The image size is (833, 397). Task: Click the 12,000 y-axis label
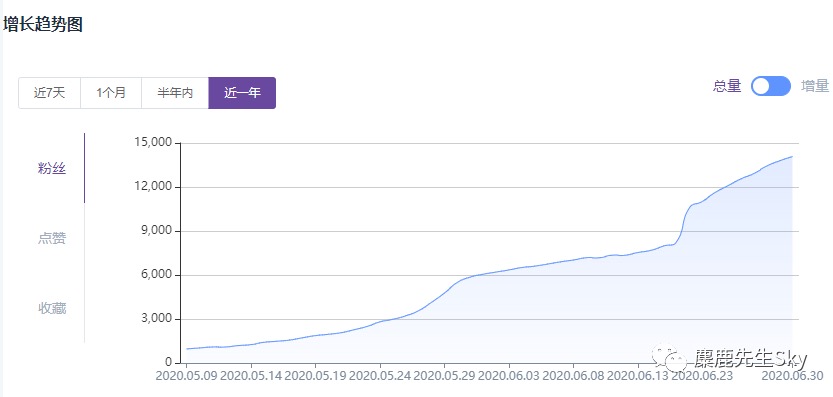(152, 187)
